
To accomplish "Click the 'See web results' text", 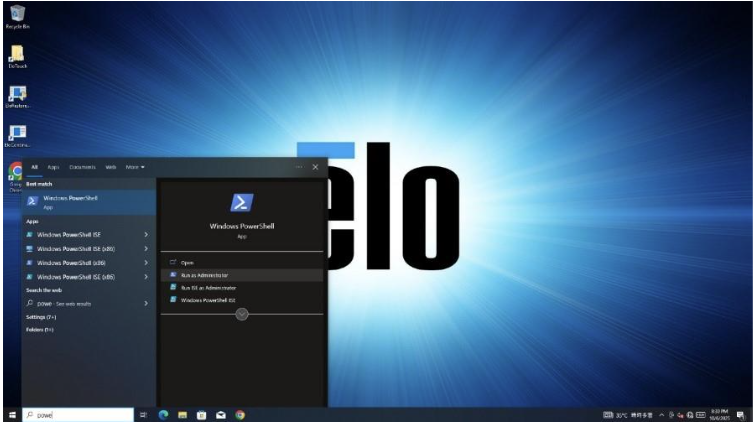I will (x=73, y=304).
